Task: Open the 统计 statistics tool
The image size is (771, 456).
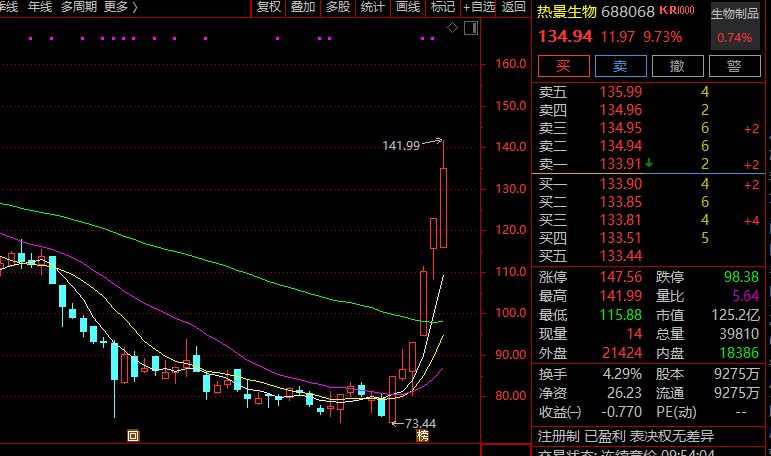Action: click(372, 7)
